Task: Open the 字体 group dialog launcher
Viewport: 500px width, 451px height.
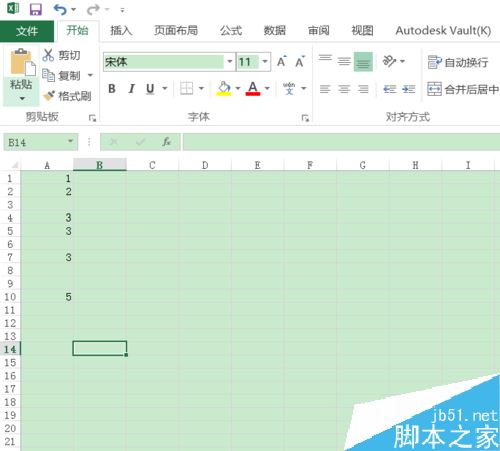Action: (x=305, y=118)
